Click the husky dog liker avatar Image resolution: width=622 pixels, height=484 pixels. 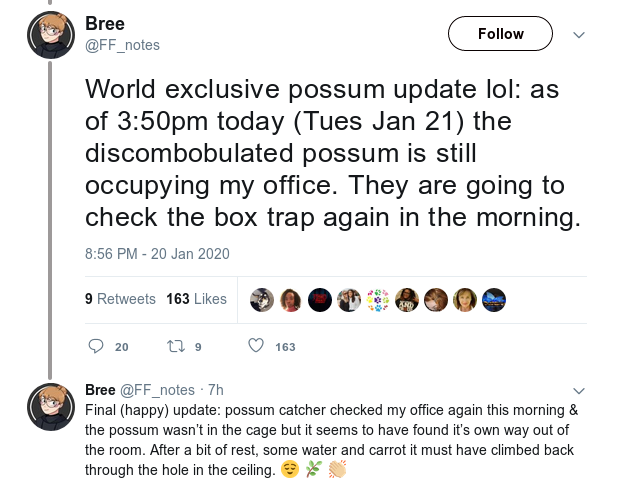tap(262, 299)
